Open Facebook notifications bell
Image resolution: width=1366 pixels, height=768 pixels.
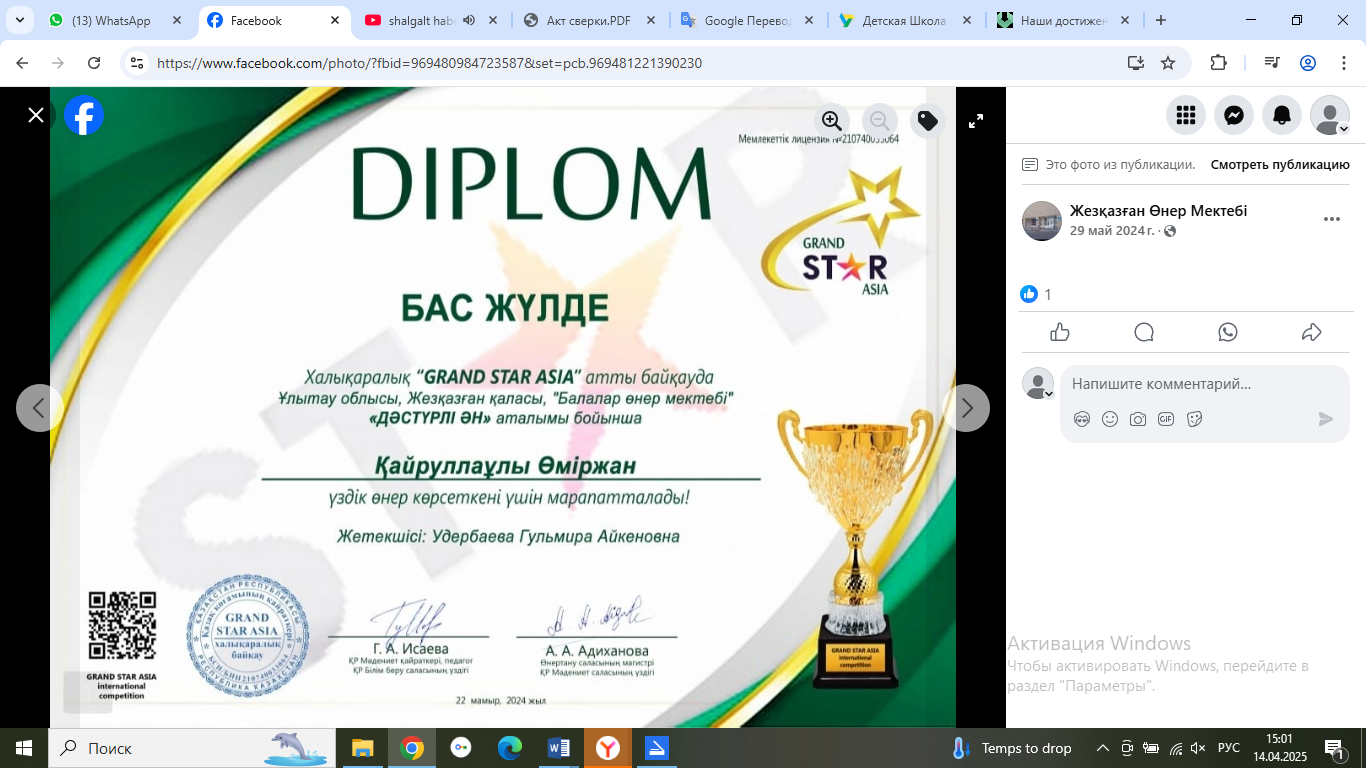coord(1282,116)
